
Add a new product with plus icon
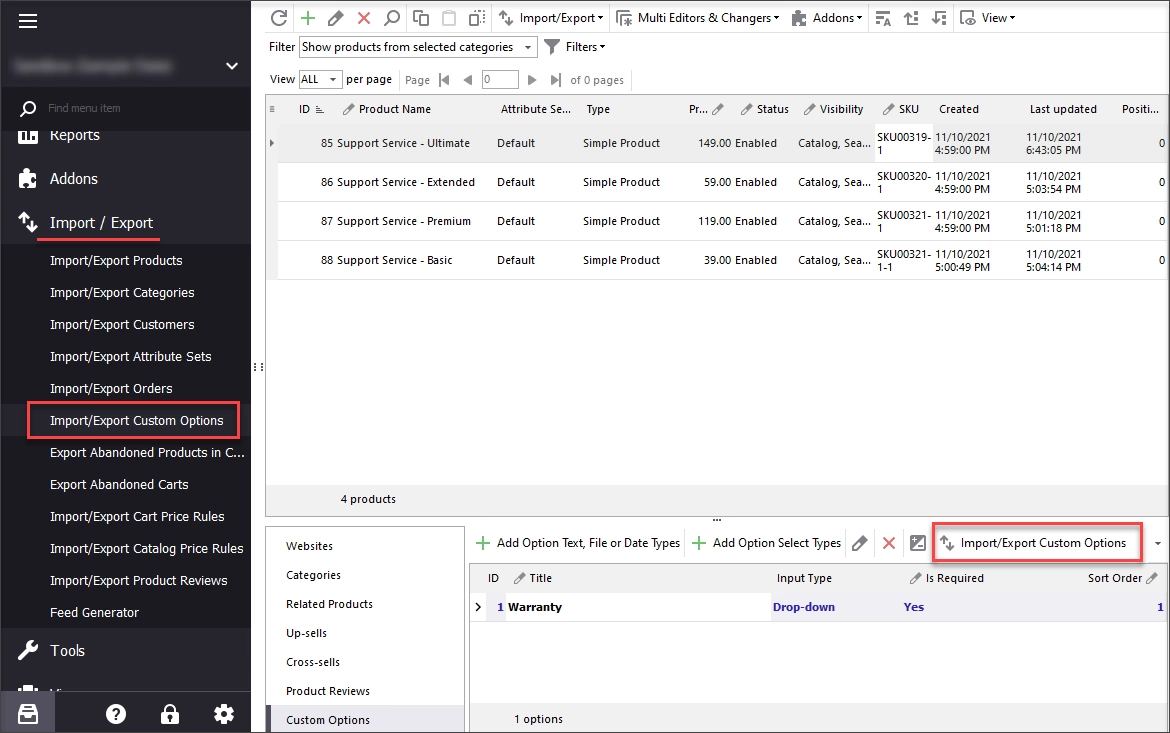click(x=307, y=18)
